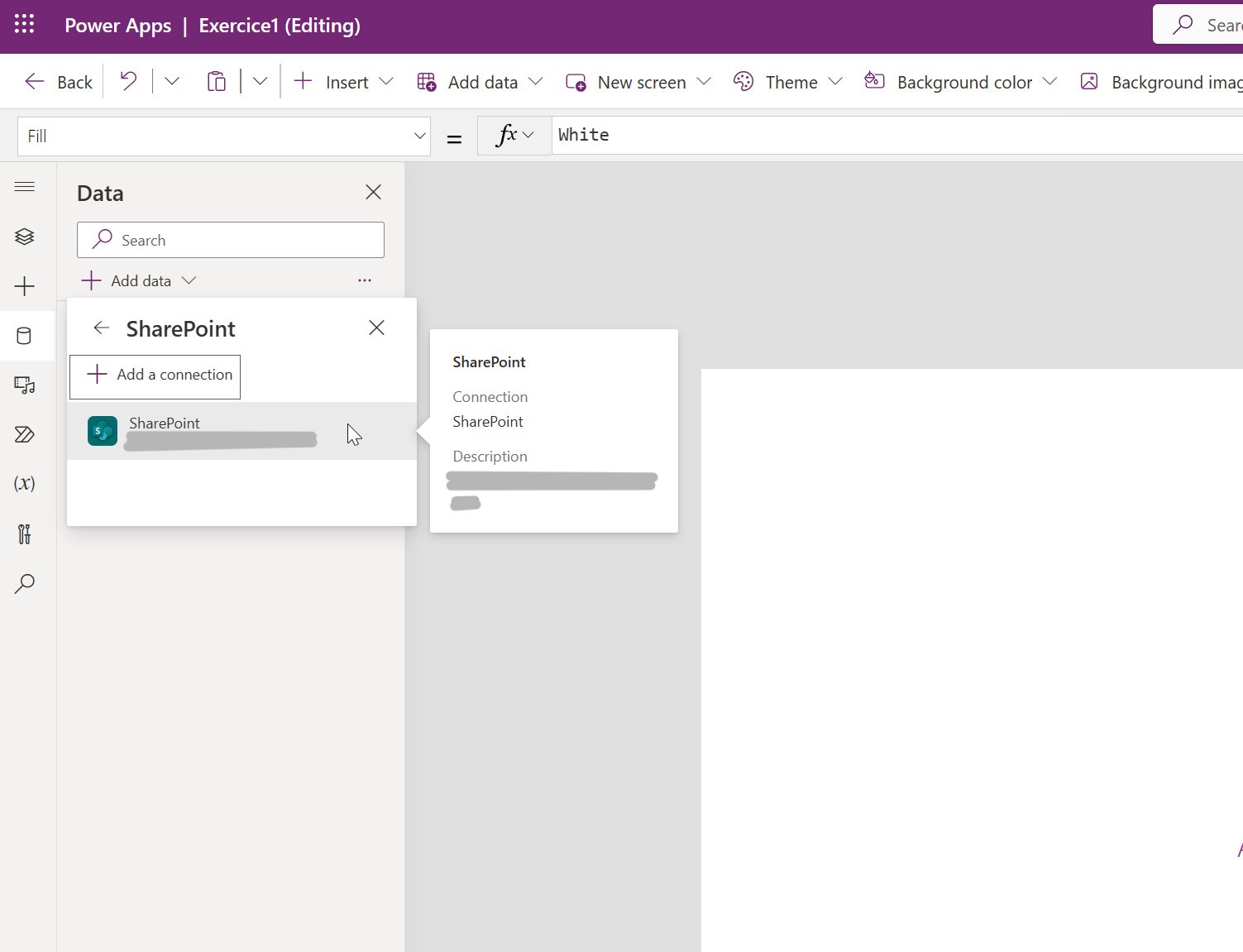The width and height of the screenshot is (1243, 952).
Task: Click the Search magnifier icon in sidebar
Action: [x=25, y=584]
